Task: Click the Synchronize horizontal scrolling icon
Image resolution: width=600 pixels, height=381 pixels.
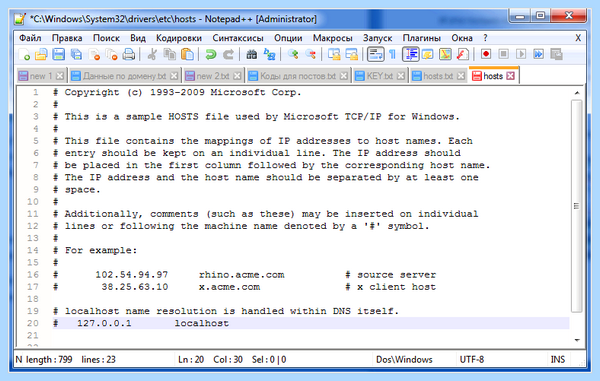Action: pyautogui.click(x=352, y=54)
